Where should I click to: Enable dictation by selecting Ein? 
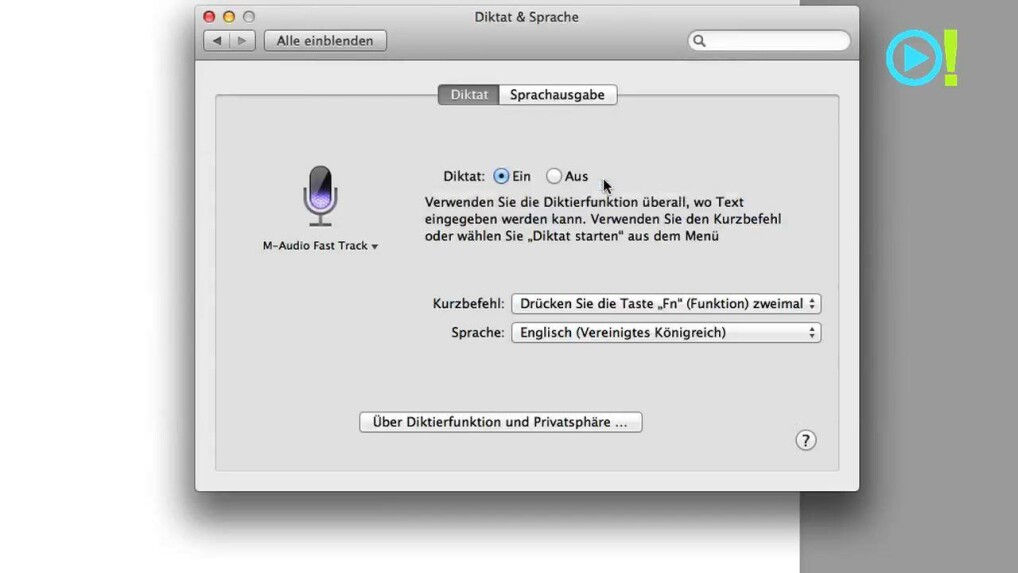coord(502,176)
